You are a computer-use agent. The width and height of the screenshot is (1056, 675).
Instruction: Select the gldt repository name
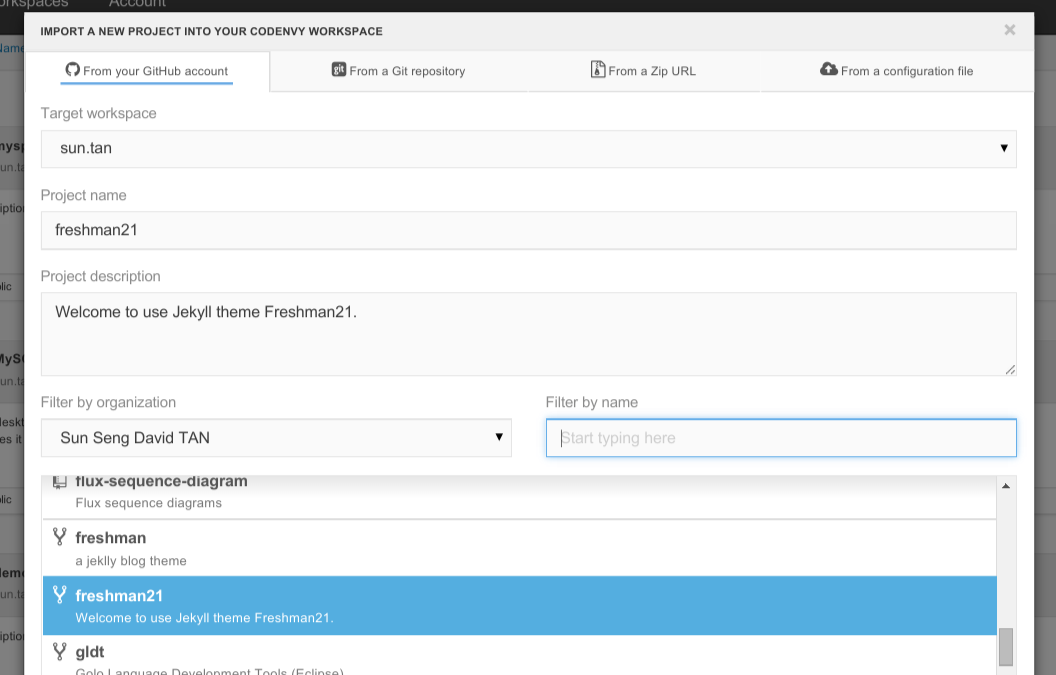(90, 652)
